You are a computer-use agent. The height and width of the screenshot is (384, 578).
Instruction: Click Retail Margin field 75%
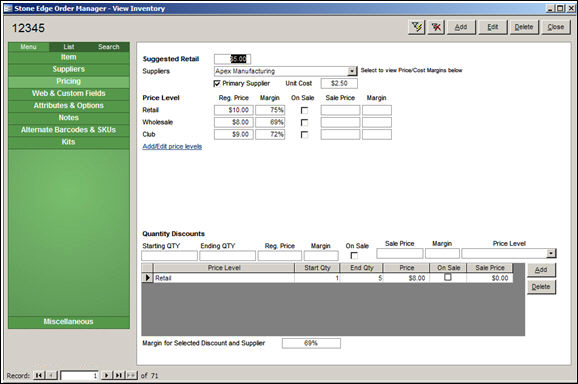pyautogui.click(x=270, y=110)
